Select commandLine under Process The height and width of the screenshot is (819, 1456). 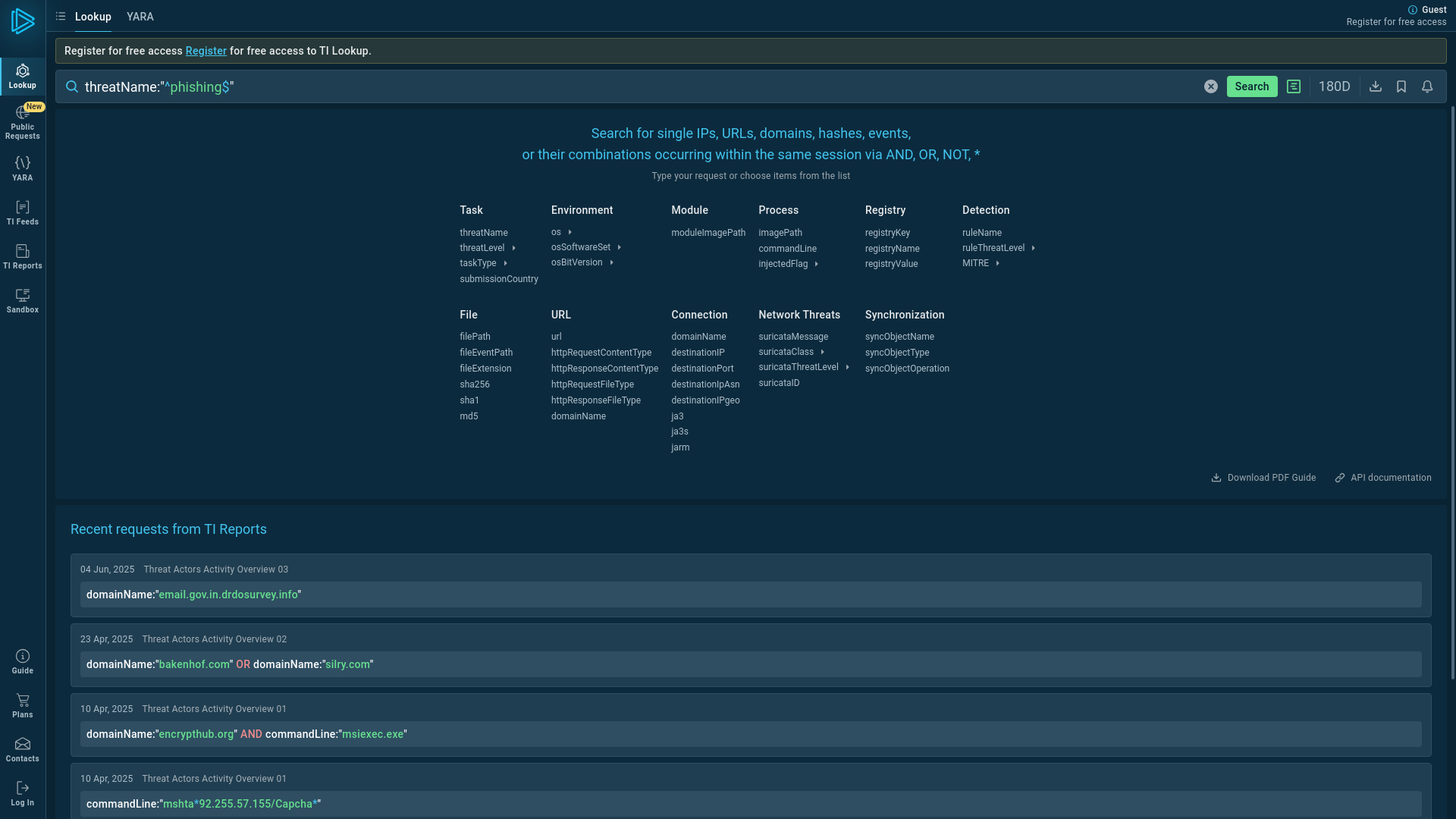pos(788,249)
